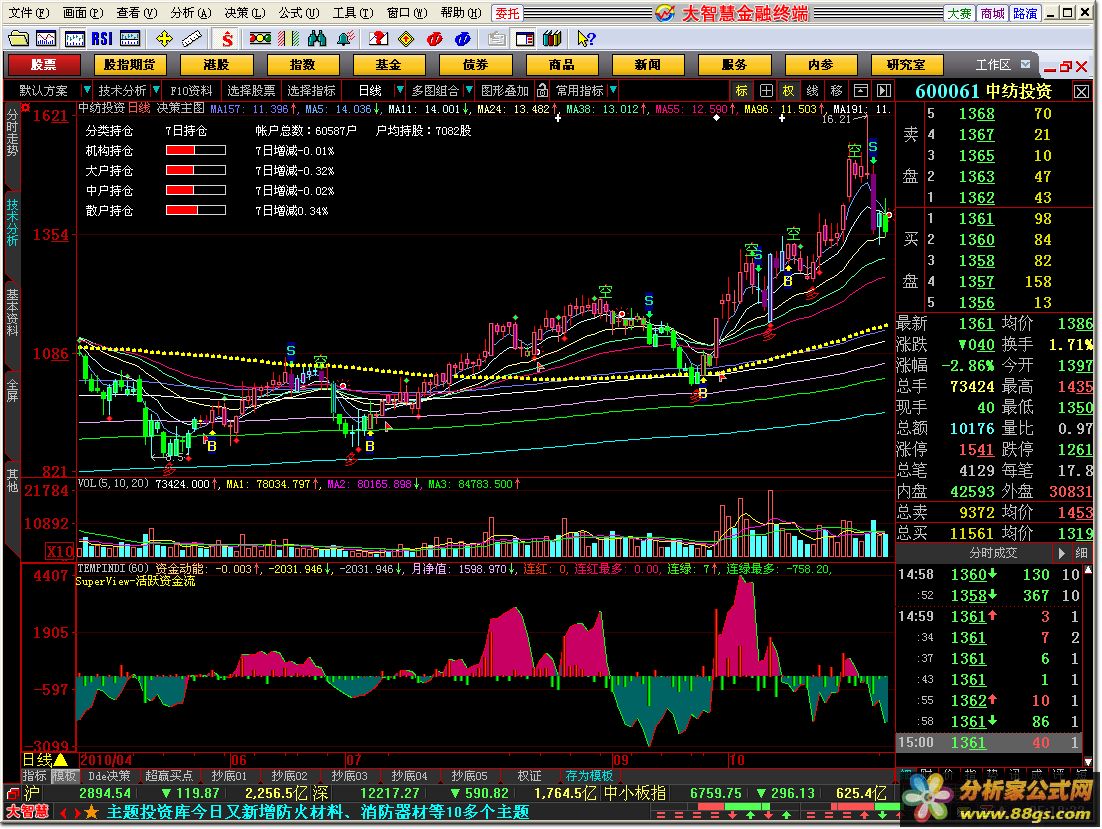Click the 日线 yellow triangle on the time axis
Viewport: 1102px width, 829px height.
(x=61, y=759)
